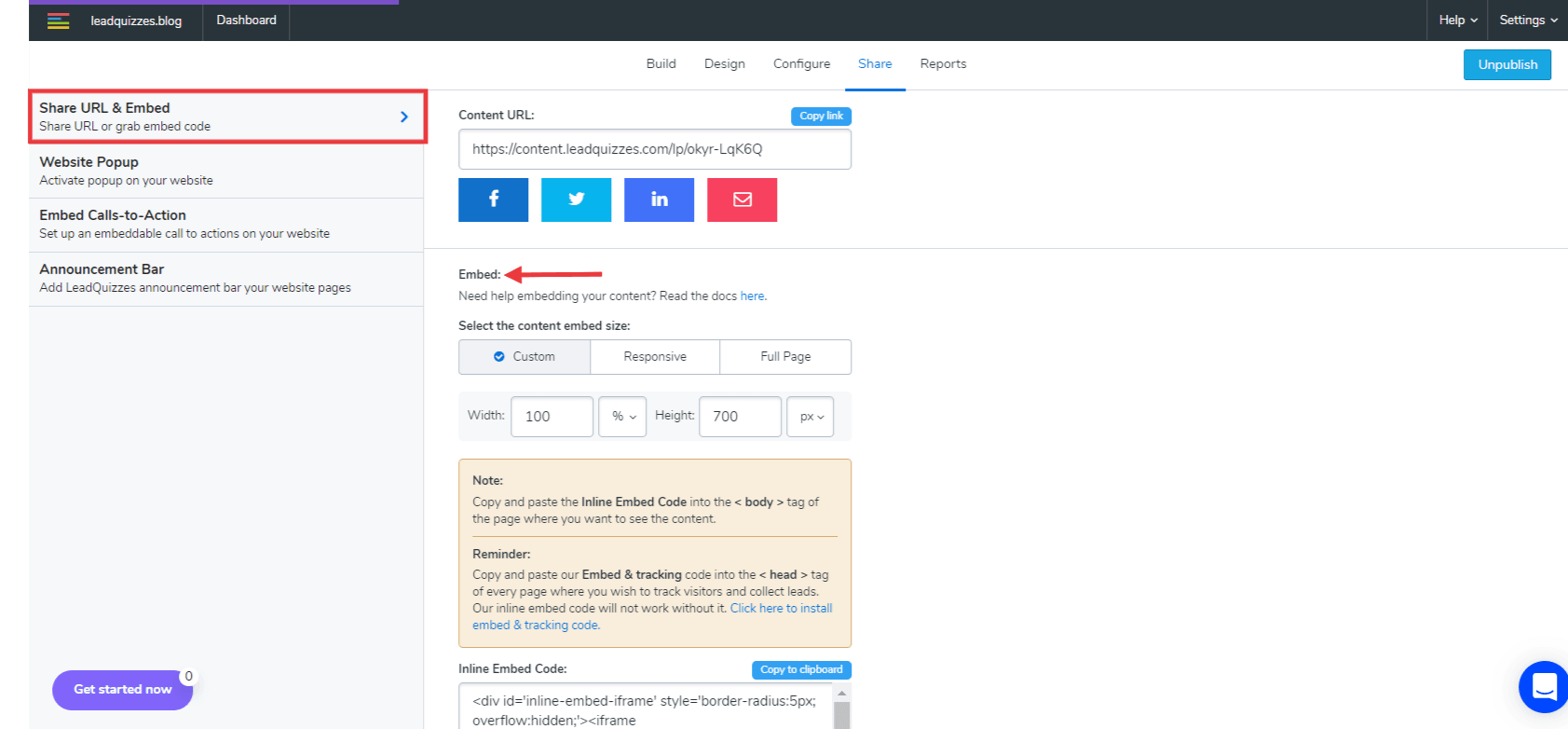
Task: Open the embedding docs 'here' link
Action: pyautogui.click(x=752, y=296)
